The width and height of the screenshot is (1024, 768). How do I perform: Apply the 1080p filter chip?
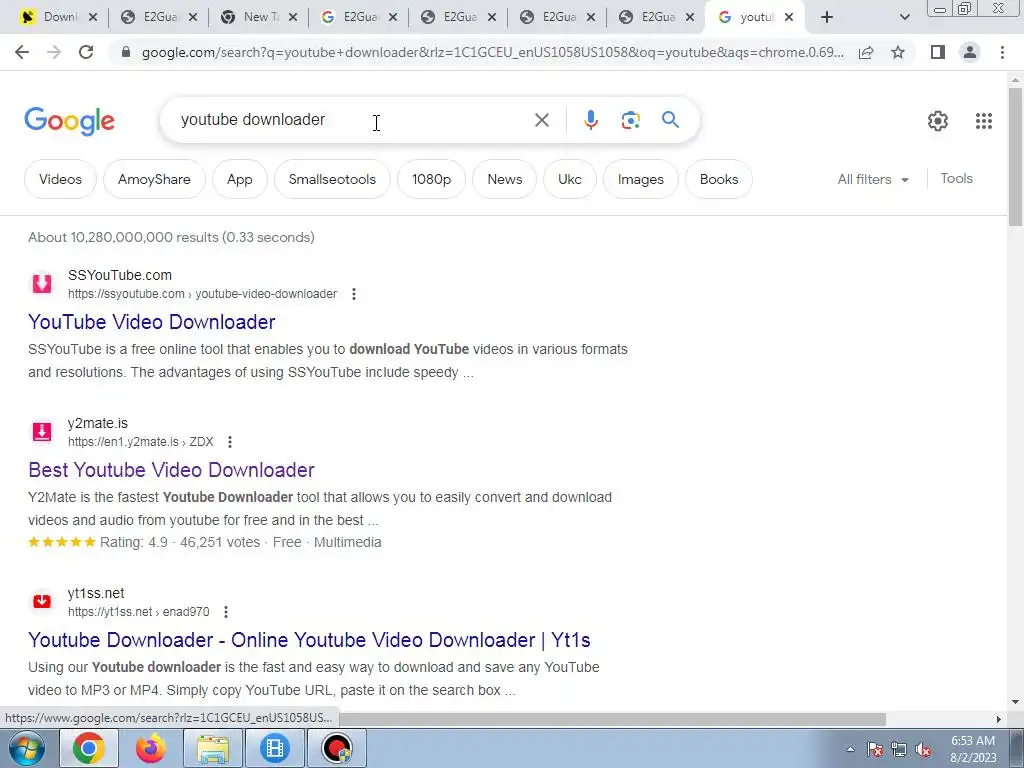click(x=432, y=179)
